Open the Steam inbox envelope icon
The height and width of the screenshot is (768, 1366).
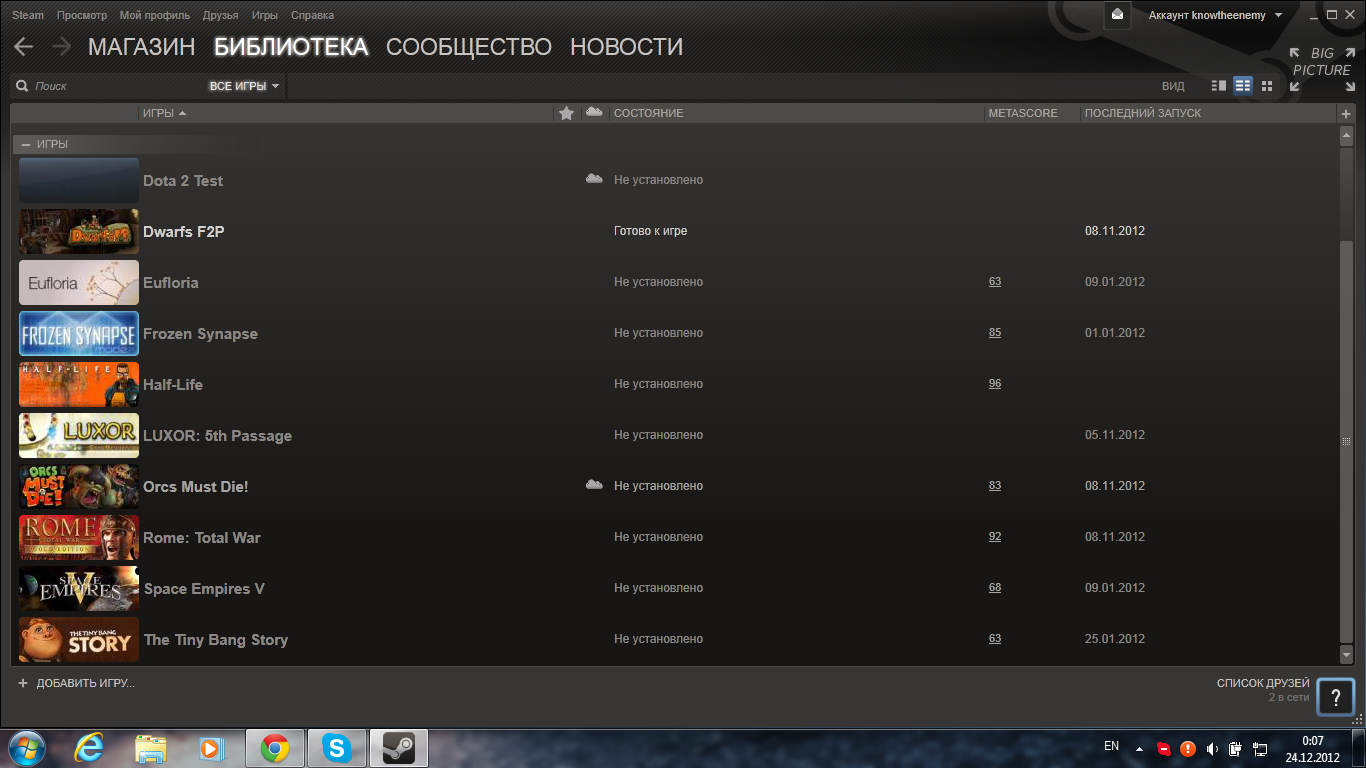[1118, 15]
